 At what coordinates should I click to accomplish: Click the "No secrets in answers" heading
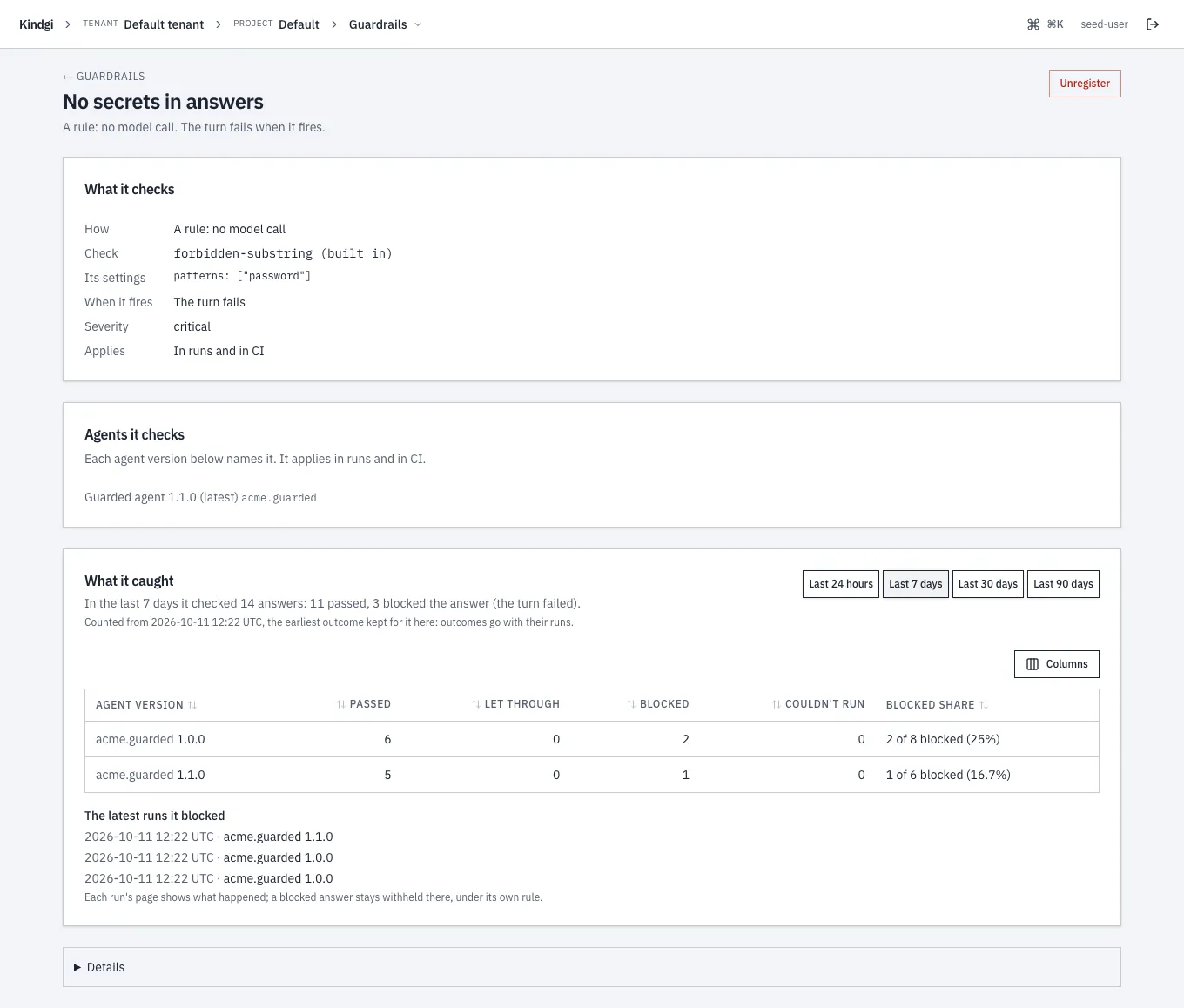point(163,102)
